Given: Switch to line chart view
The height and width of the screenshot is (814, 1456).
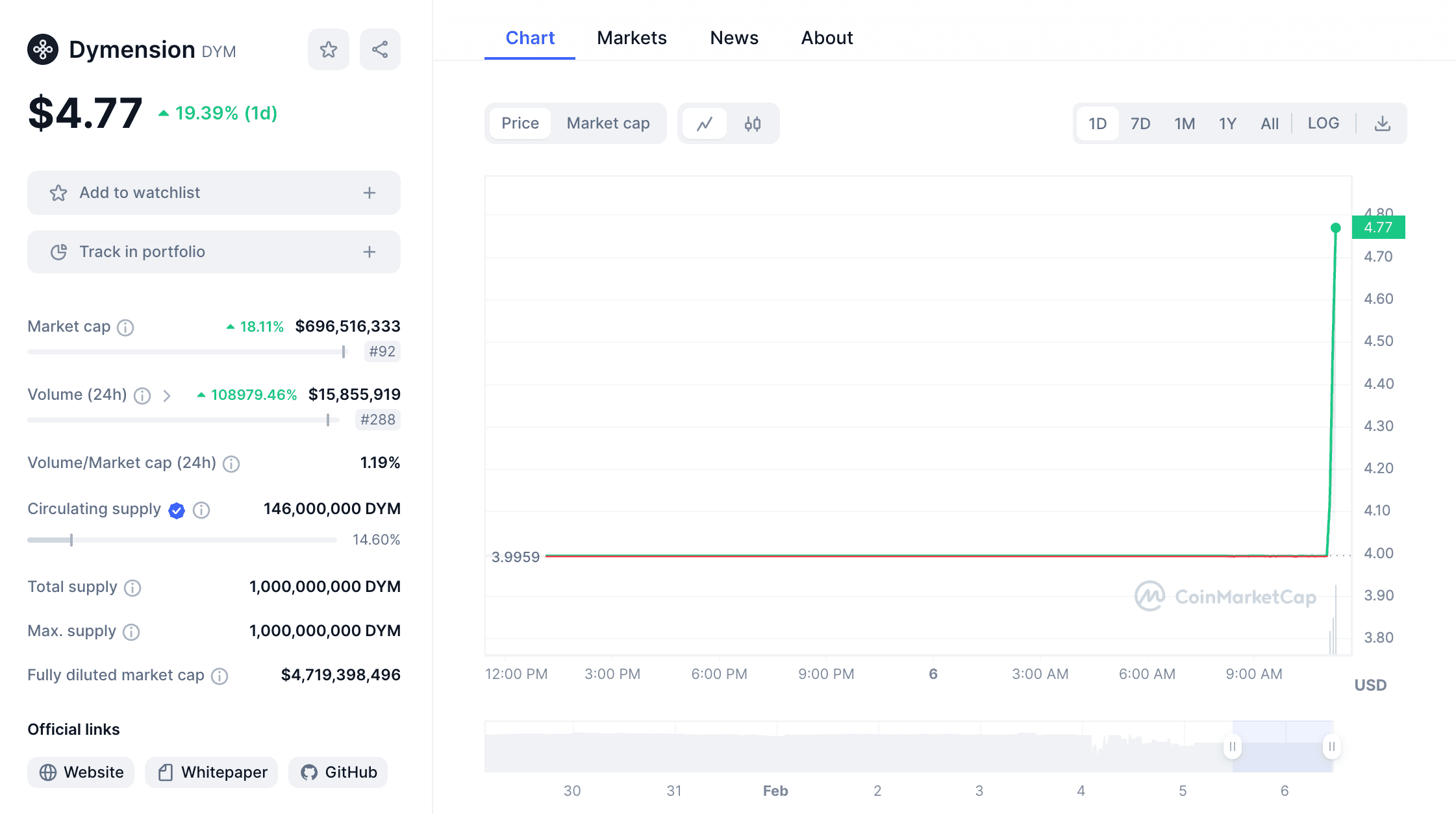Looking at the screenshot, I should (x=705, y=123).
